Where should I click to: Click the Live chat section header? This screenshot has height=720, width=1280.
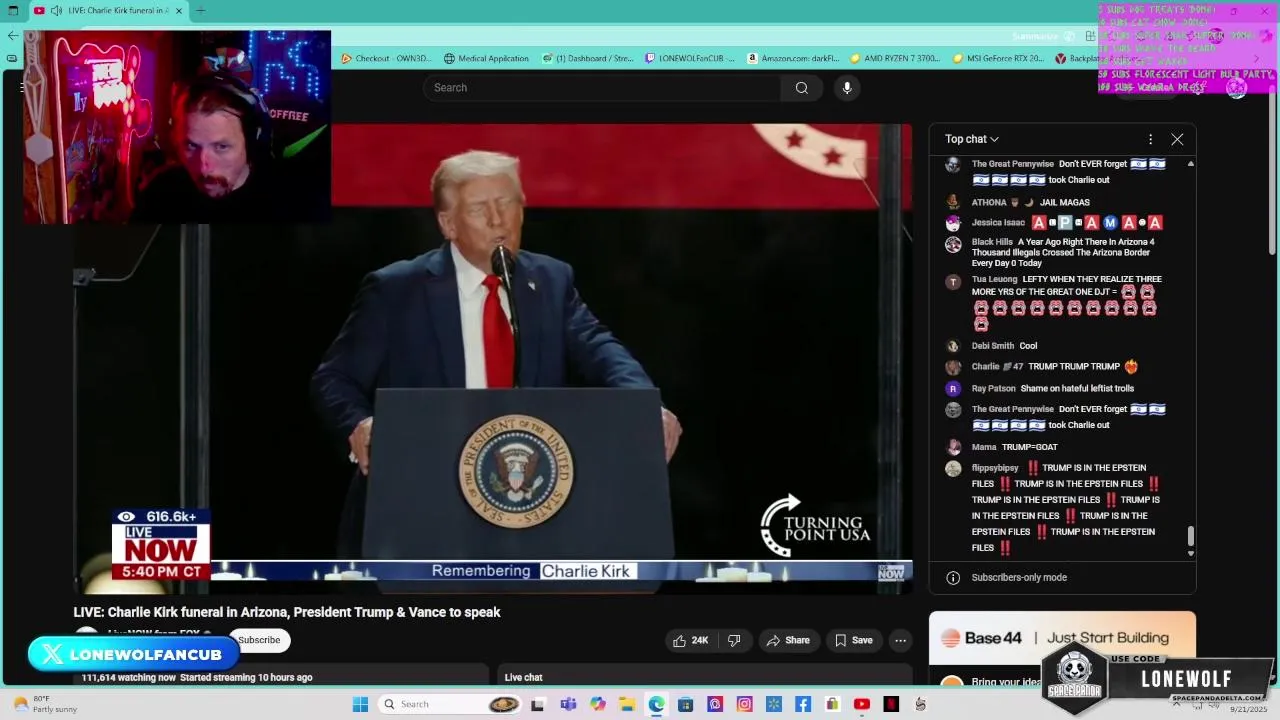point(523,678)
